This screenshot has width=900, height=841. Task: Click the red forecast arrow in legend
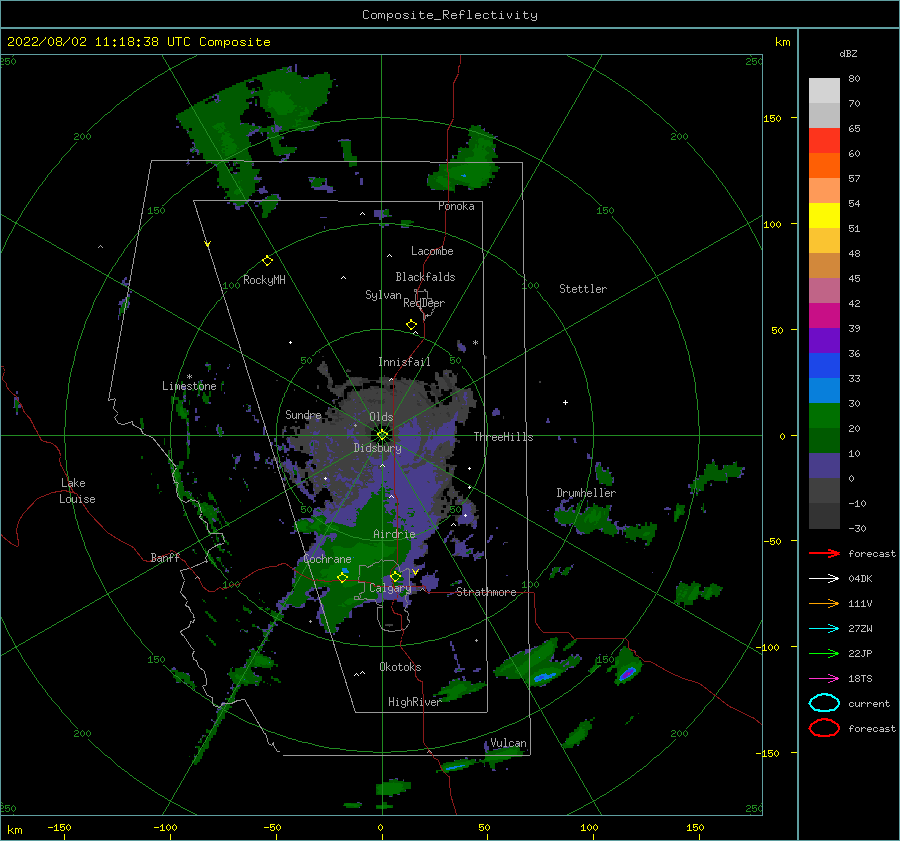tap(824, 553)
